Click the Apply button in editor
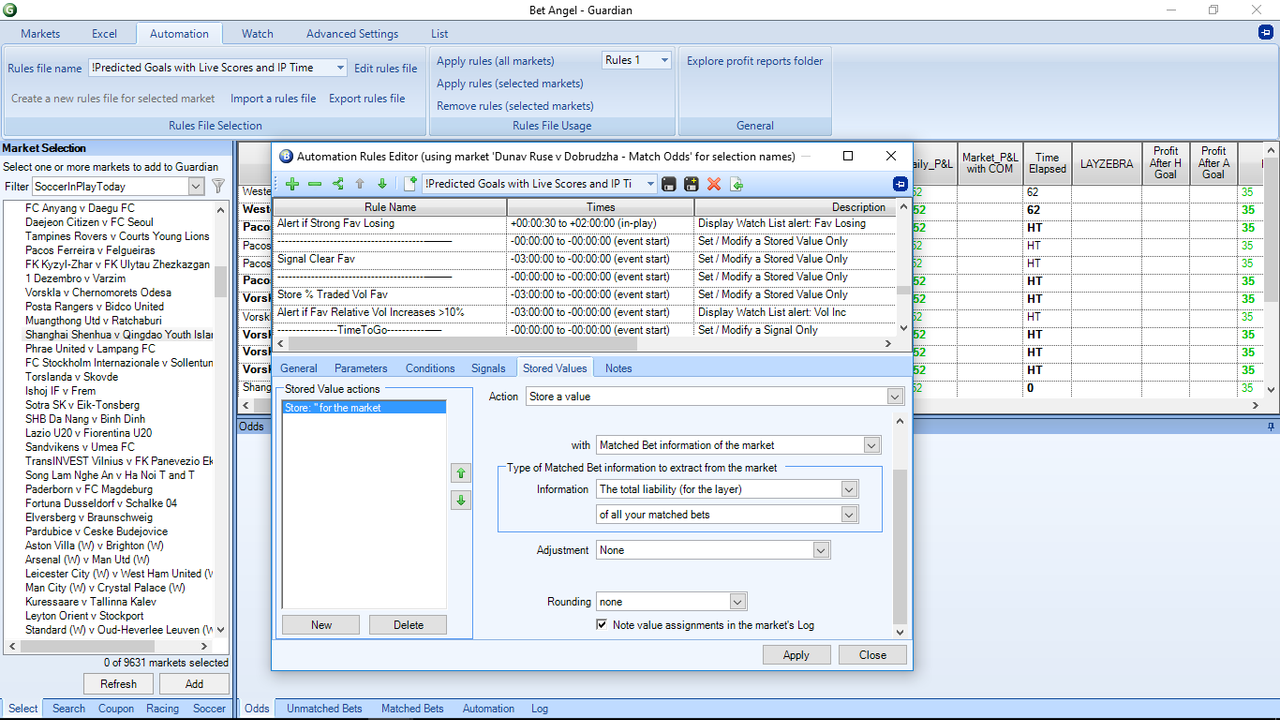The image size is (1280, 720). click(x=796, y=655)
